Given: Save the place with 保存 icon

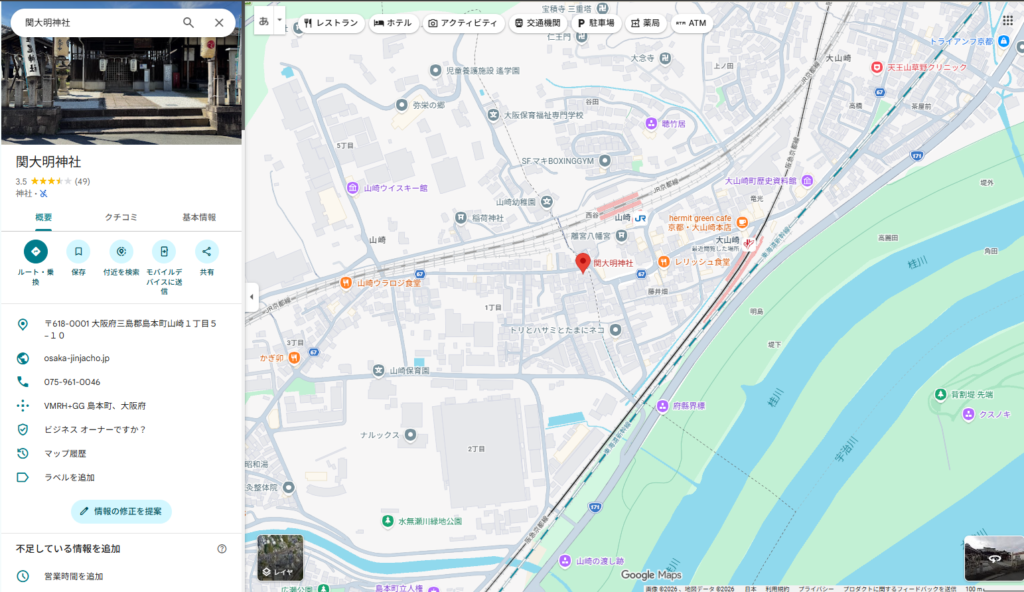Looking at the screenshot, I should 78,252.
